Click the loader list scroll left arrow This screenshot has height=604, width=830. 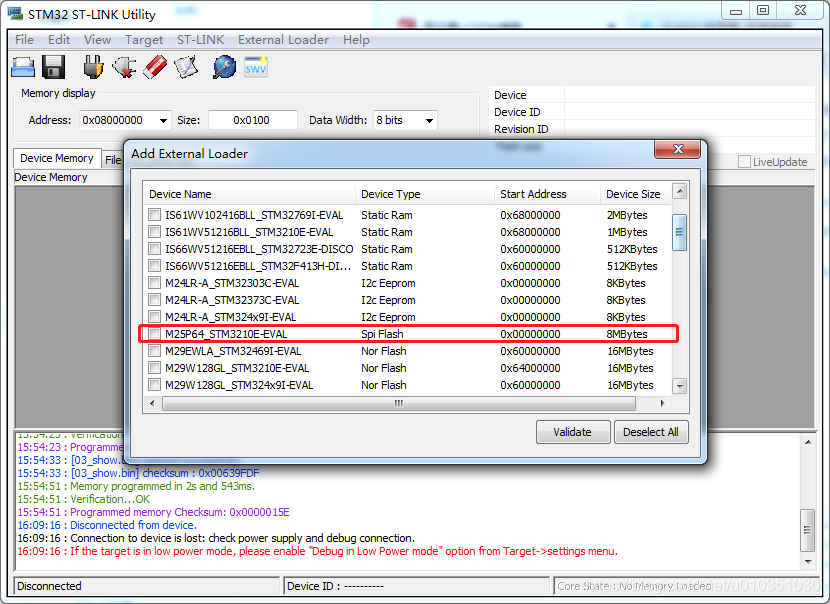click(x=152, y=403)
